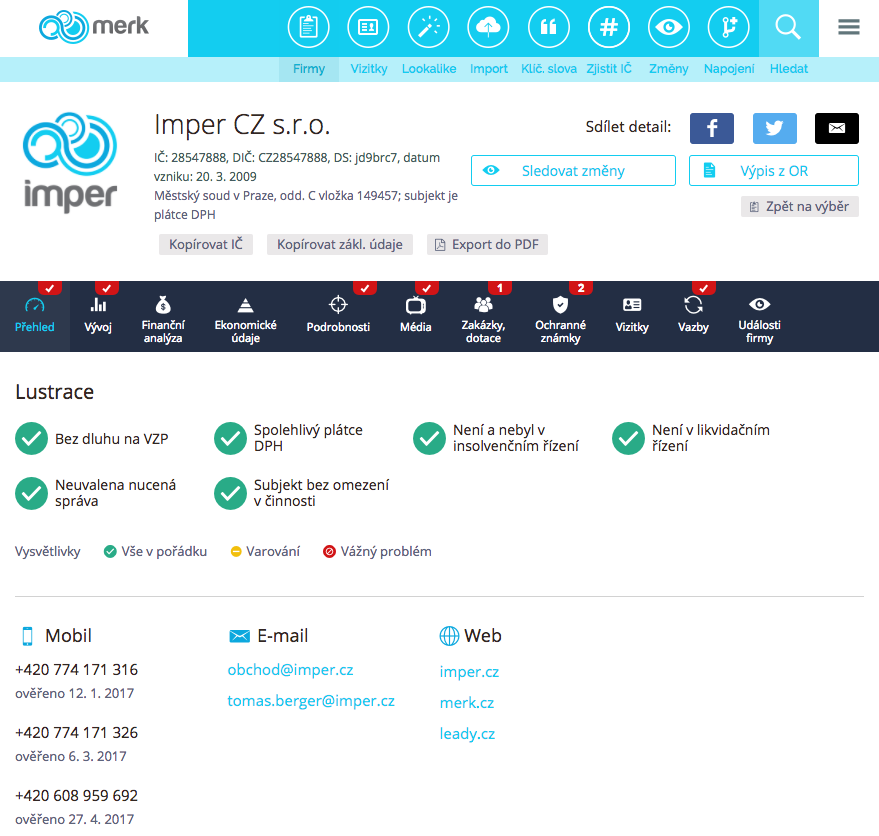879x836 pixels.
Task: Select Zjistit IČ label
Action: tap(609, 69)
